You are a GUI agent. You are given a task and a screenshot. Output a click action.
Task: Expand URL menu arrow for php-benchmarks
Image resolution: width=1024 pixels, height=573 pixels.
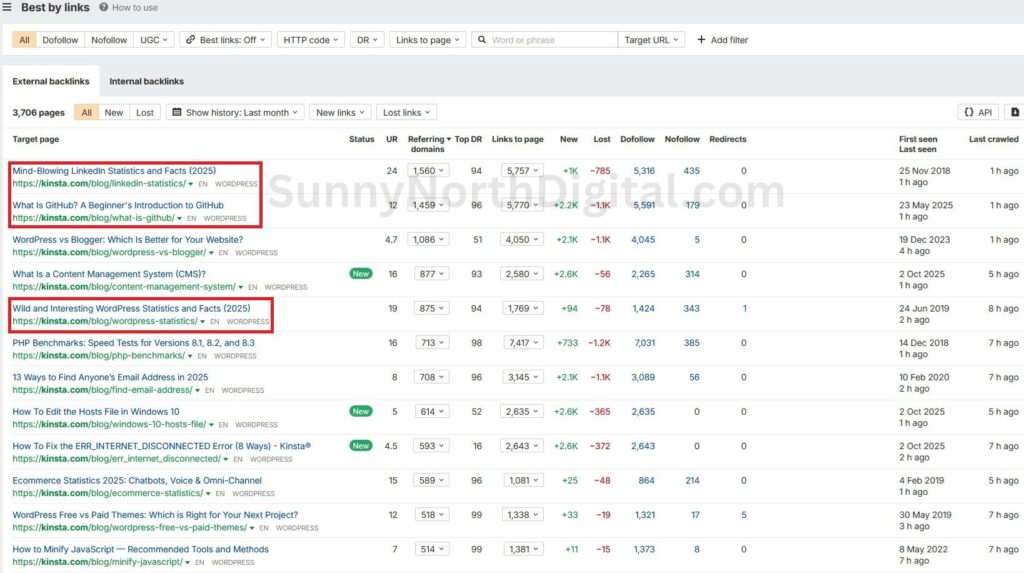pos(190,356)
